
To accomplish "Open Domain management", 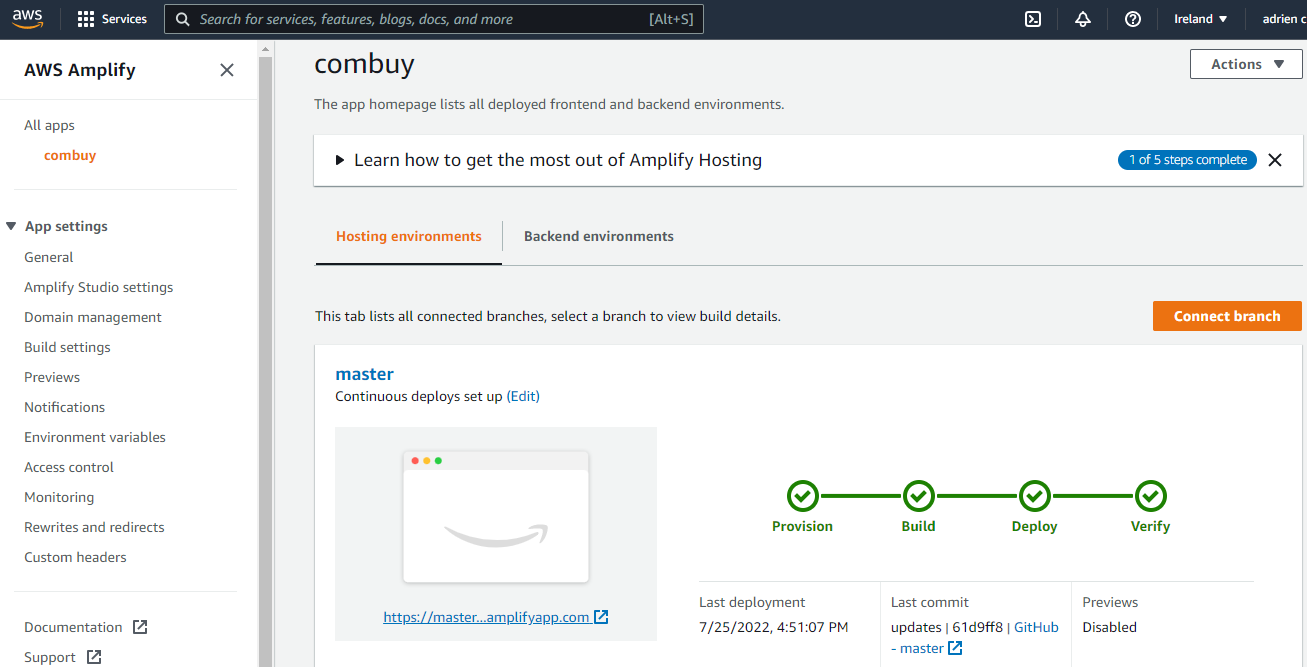I will pyautogui.click(x=93, y=317).
